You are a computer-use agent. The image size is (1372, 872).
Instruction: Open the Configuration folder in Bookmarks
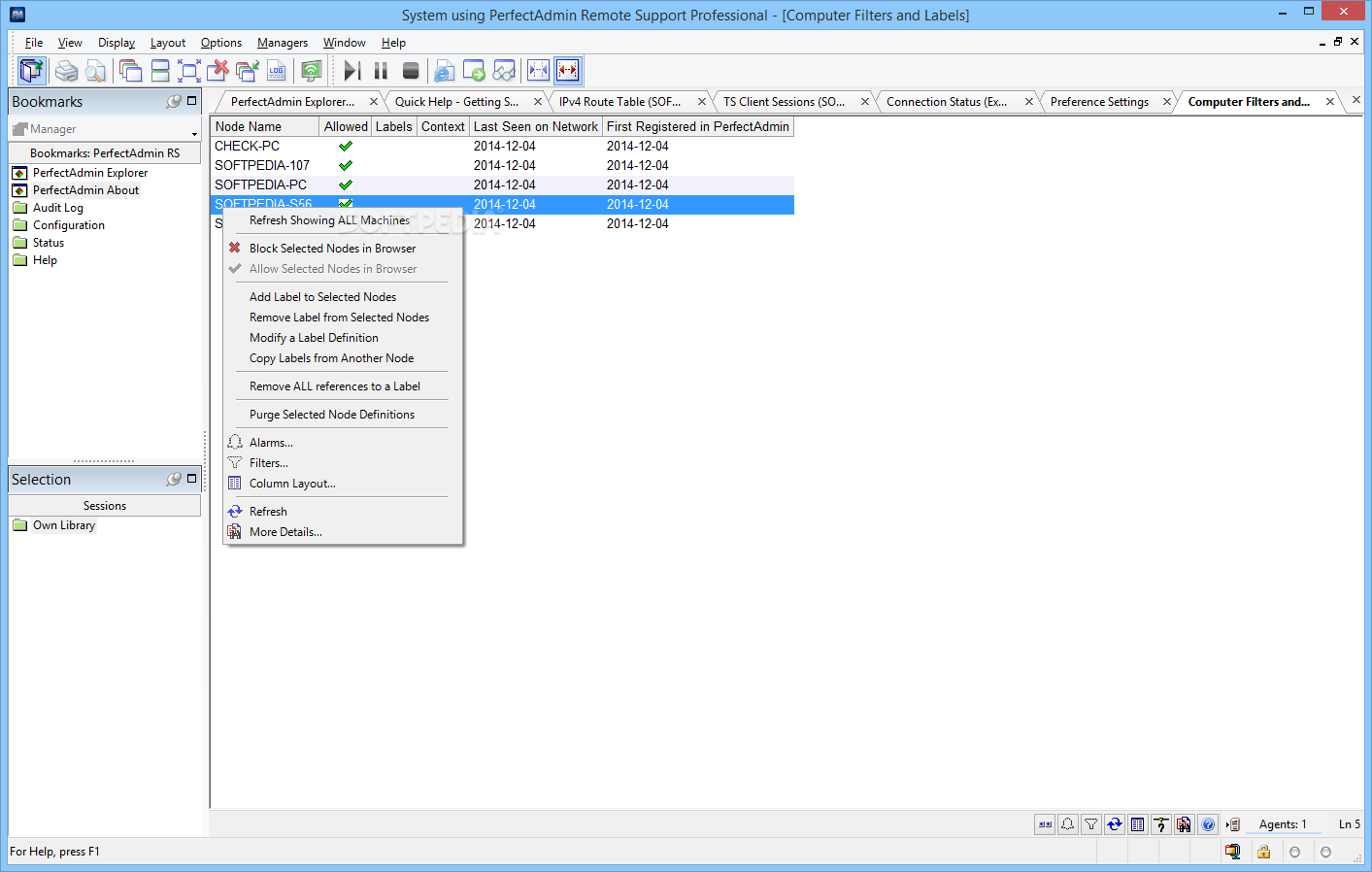click(69, 225)
